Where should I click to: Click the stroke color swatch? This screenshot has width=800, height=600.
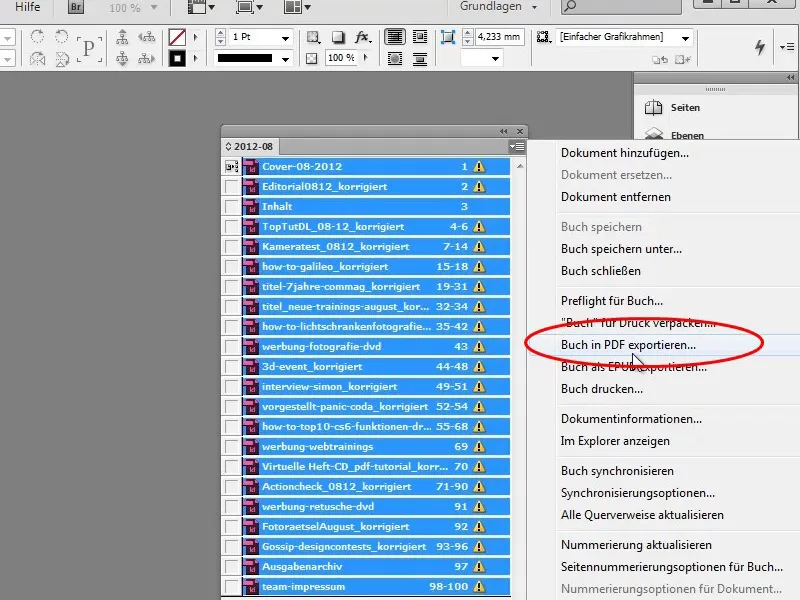point(177,59)
